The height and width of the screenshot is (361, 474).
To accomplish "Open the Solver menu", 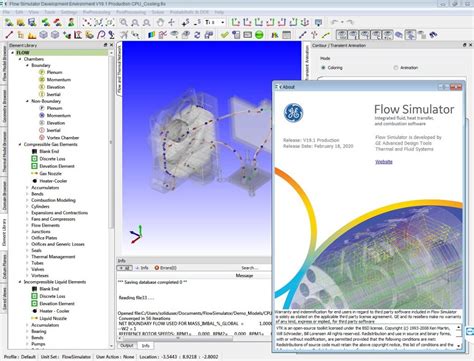I will (158, 12).
